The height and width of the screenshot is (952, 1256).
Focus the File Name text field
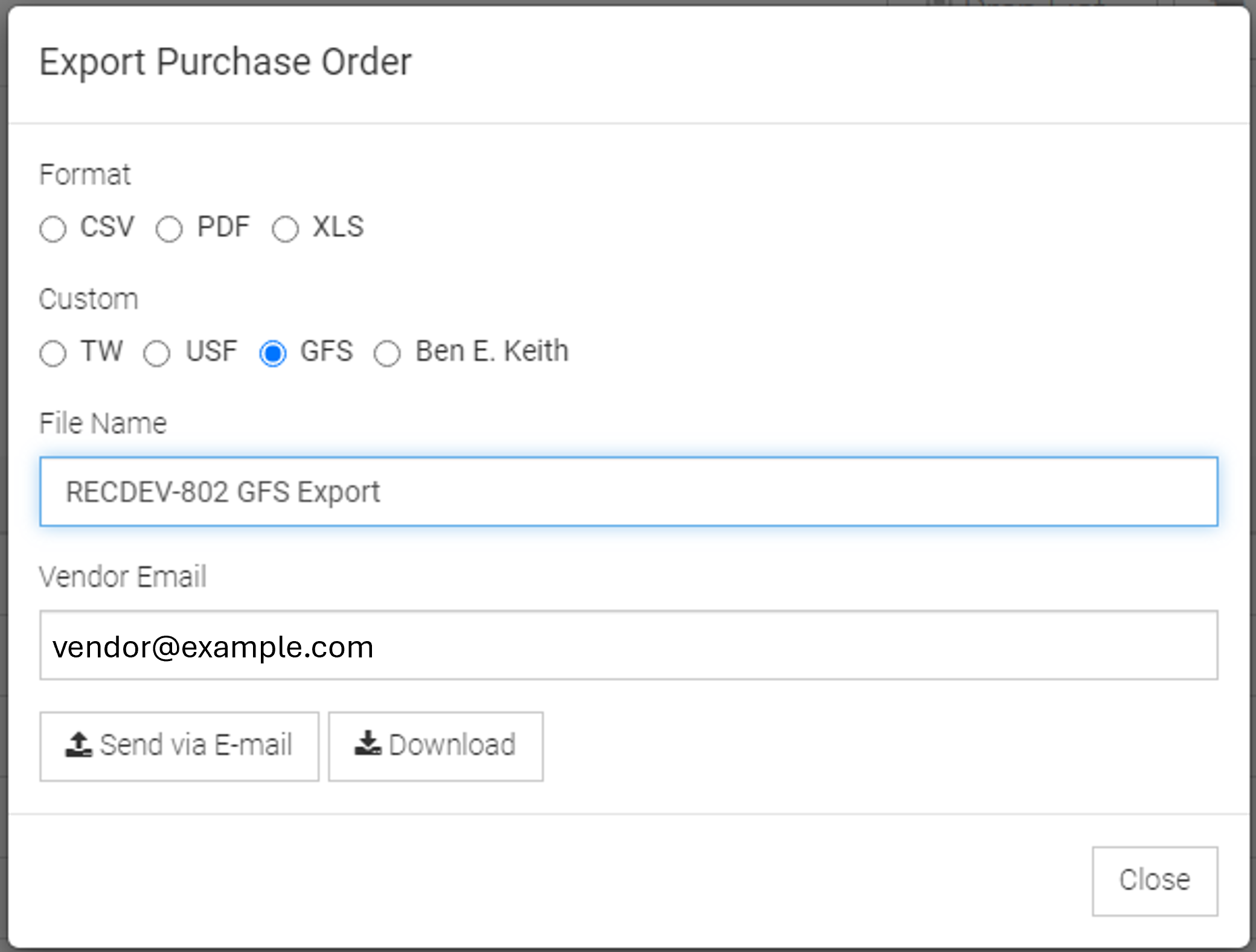pyautogui.click(x=629, y=491)
